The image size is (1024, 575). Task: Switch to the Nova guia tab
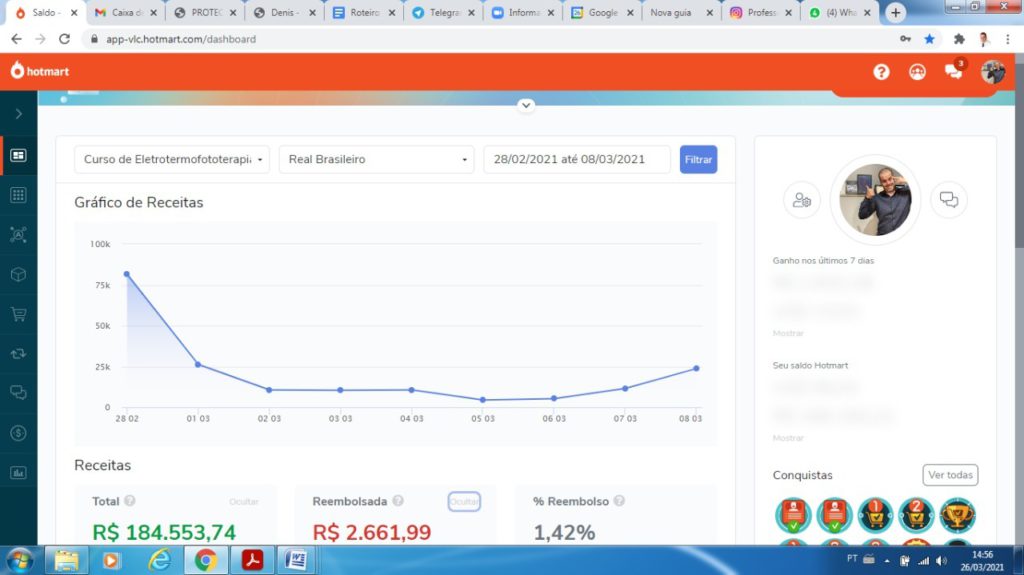pos(681,12)
